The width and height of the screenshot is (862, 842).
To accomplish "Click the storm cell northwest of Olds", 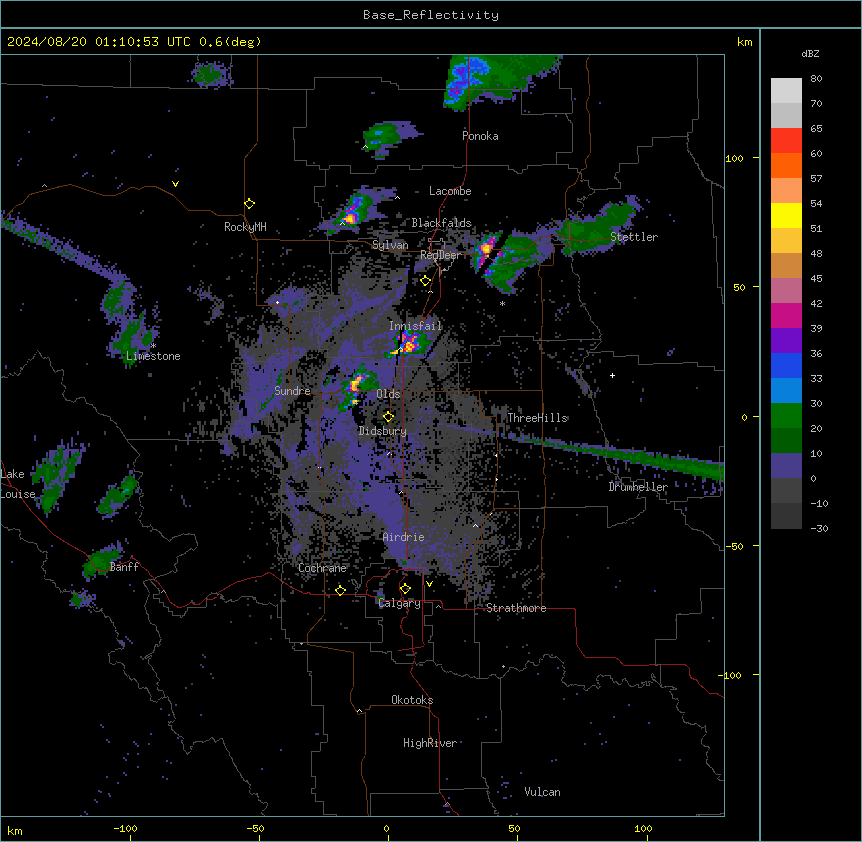I will (x=356, y=387).
